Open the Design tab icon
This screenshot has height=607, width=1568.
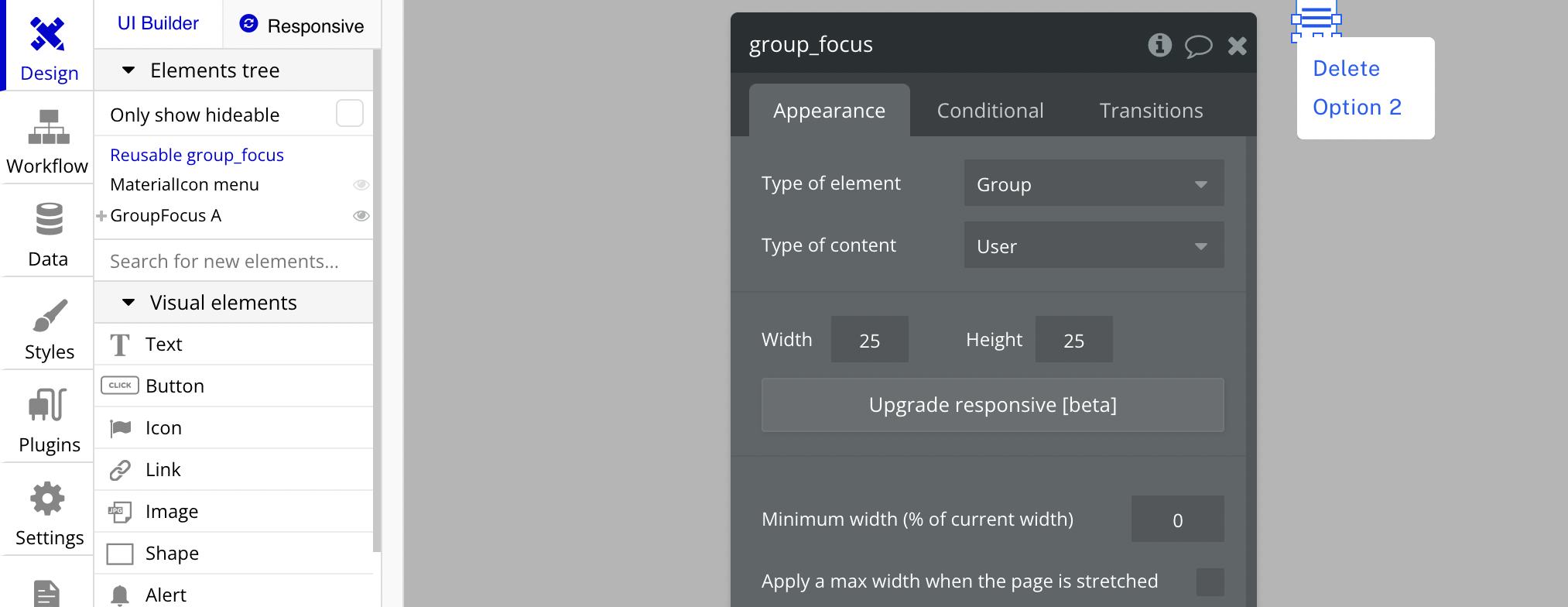tap(47, 34)
